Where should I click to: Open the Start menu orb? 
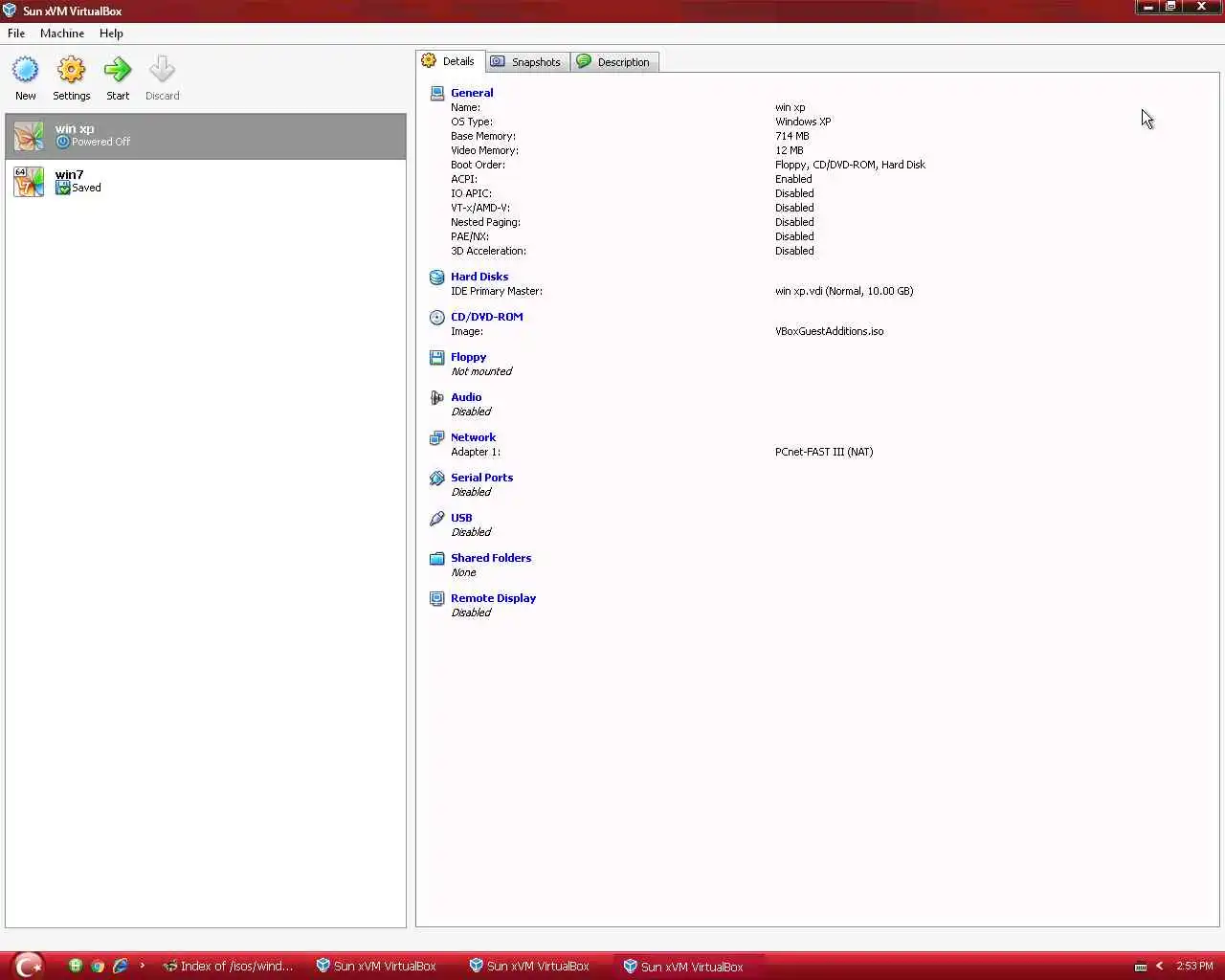click(x=30, y=966)
